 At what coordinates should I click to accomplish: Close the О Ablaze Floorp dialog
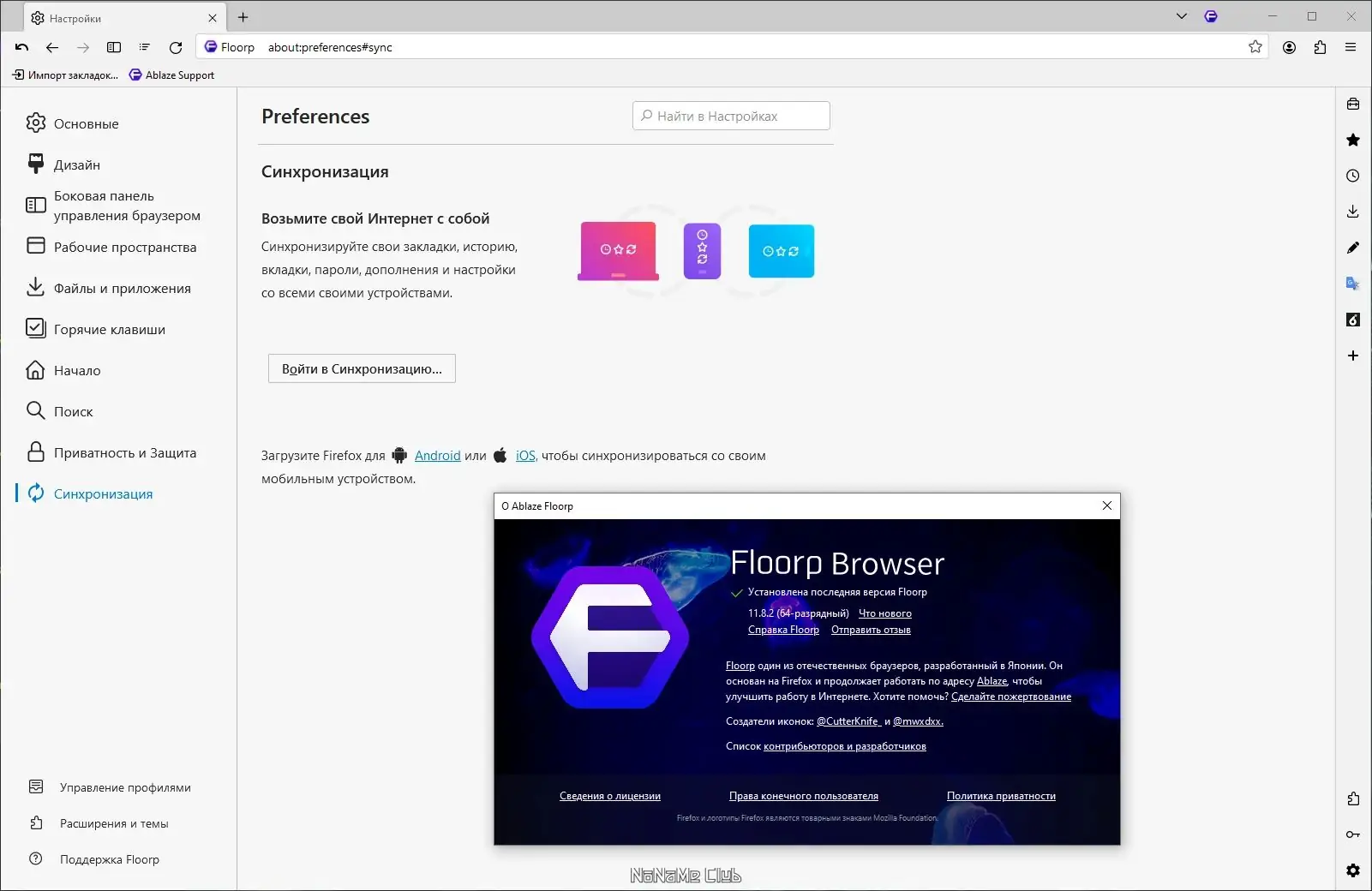pyautogui.click(x=1107, y=505)
